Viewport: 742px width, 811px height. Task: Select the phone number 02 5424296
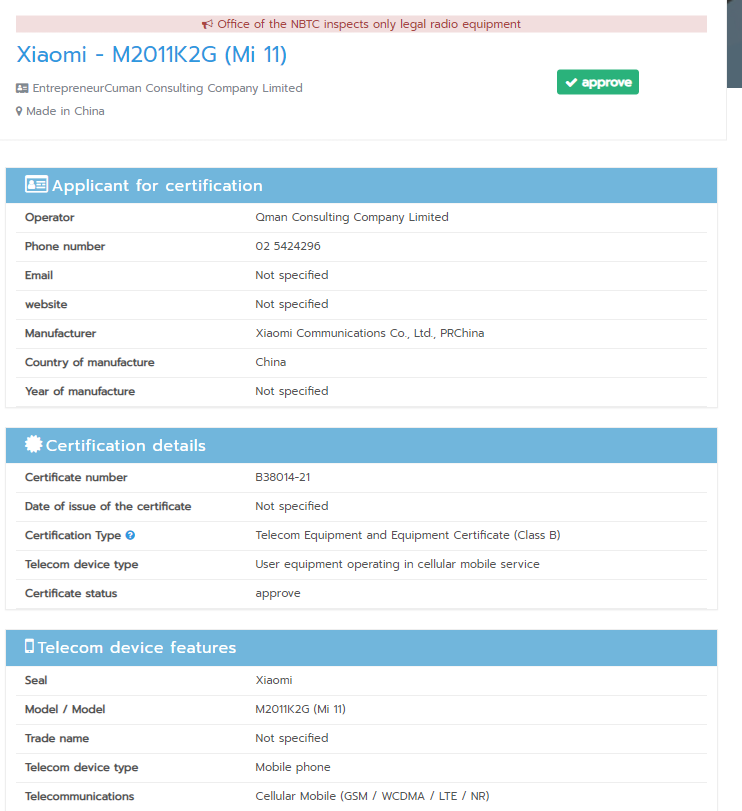point(288,246)
